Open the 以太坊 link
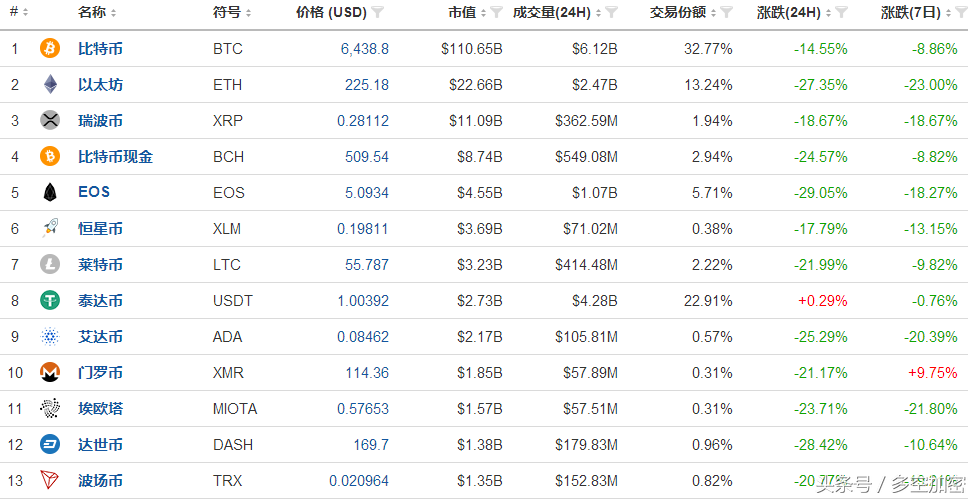This screenshot has width=978, height=501. 100,85
